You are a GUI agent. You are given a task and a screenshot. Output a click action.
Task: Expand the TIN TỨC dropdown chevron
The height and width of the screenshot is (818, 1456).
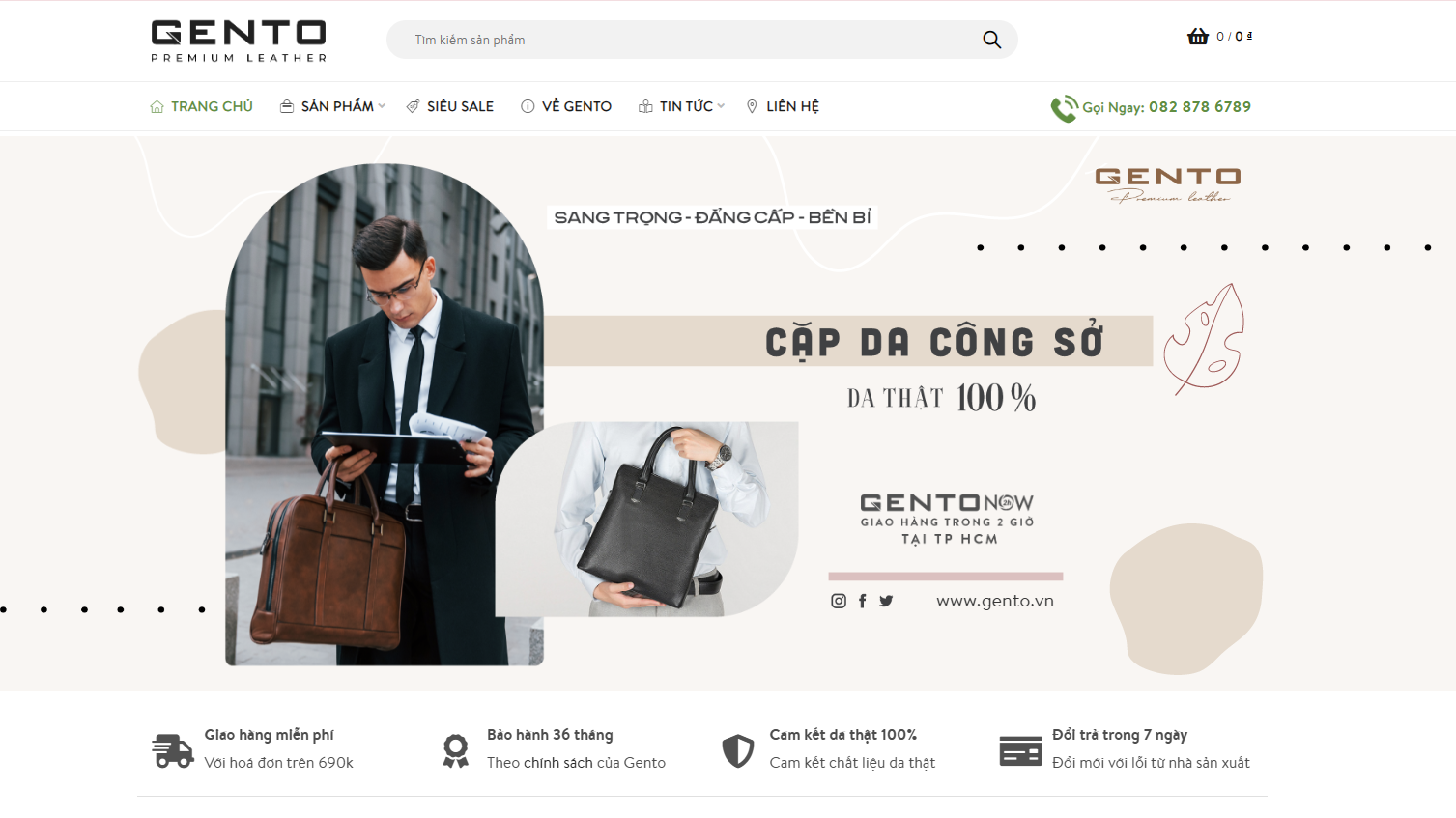pyautogui.click(x=721, y=106)
